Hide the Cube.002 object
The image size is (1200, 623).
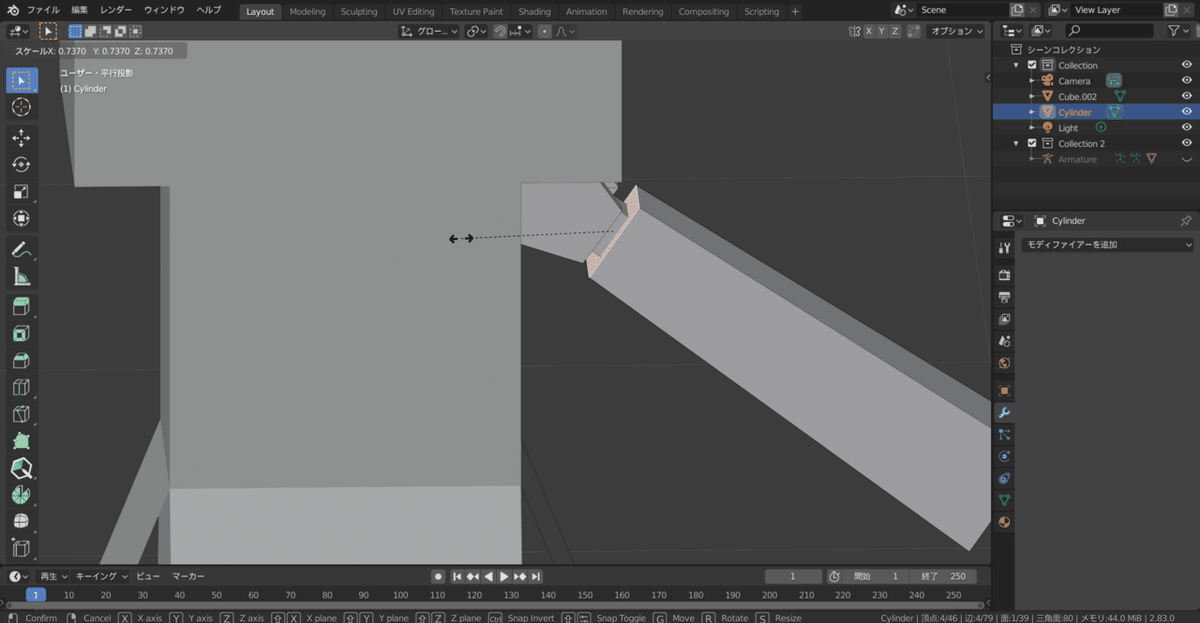(1187, 97)
